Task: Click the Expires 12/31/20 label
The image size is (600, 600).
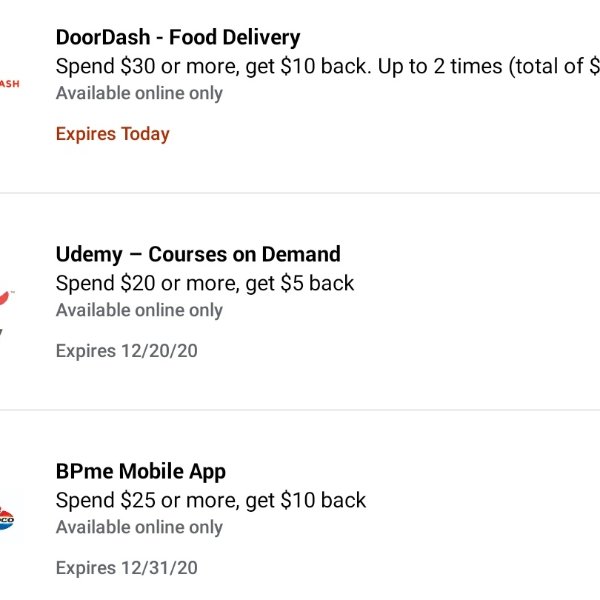Action: (127, 568)
